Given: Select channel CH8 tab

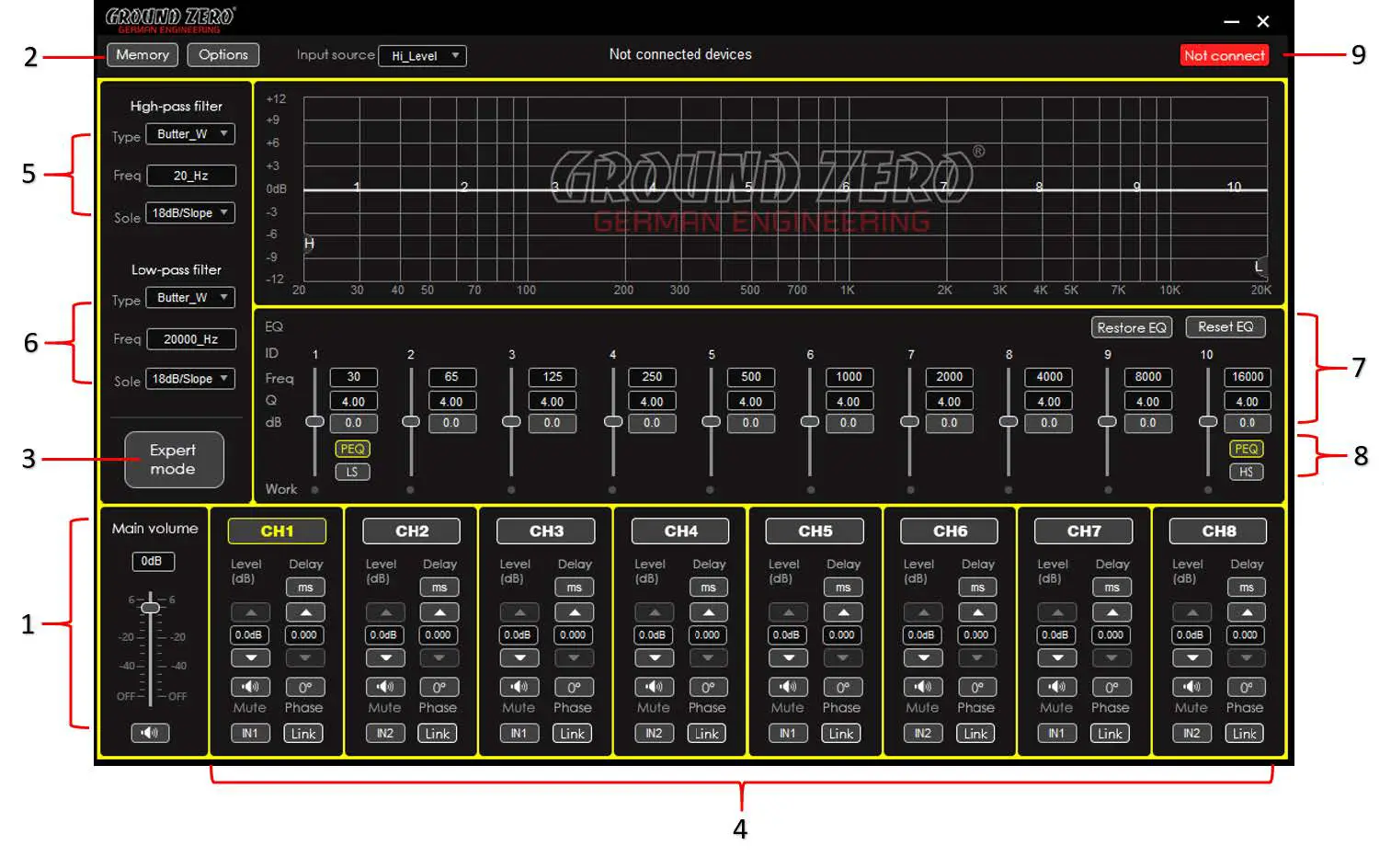Looking at the screenshot, I should pos(1218,531).
